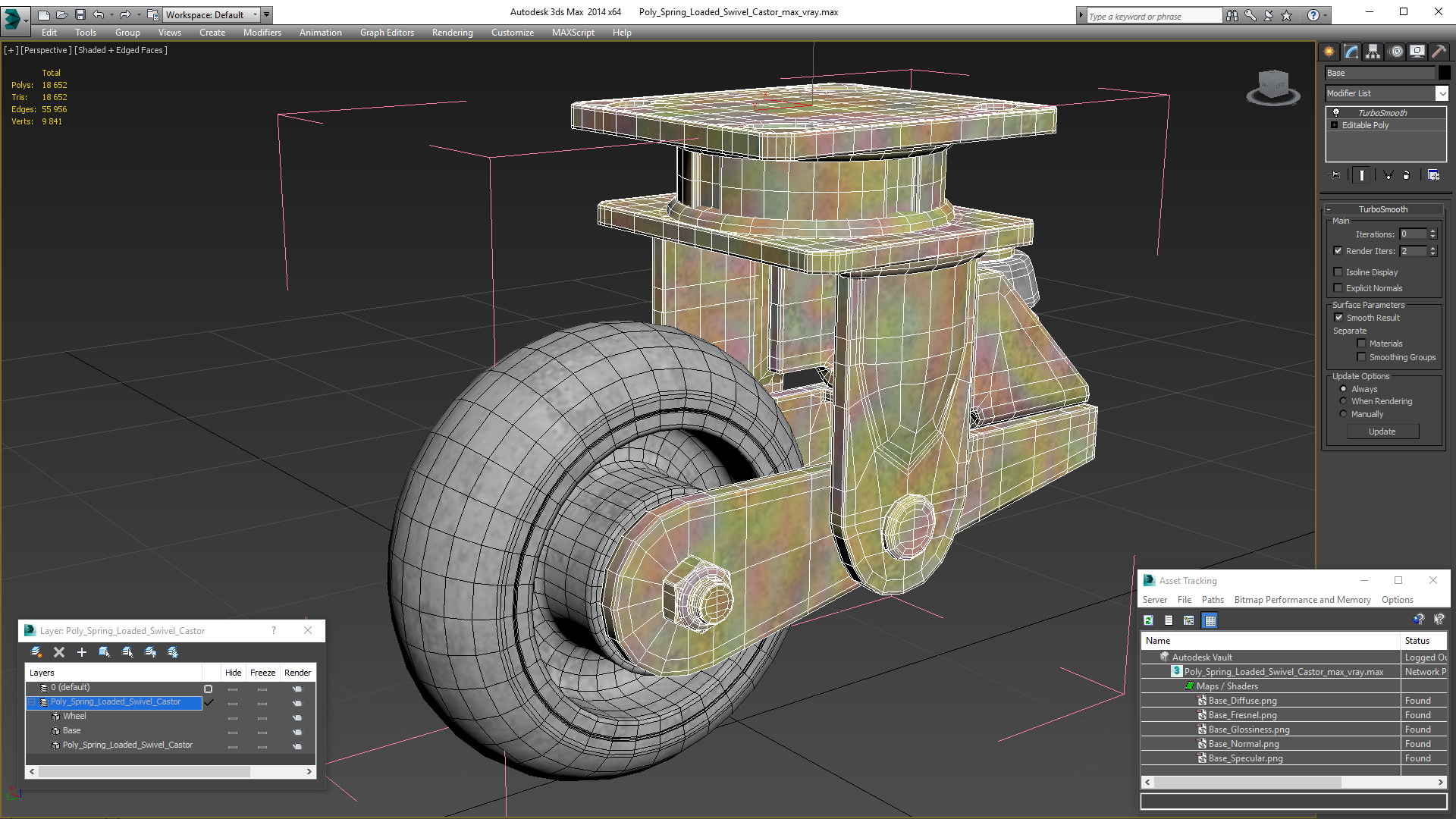1456x819 pixels.
Task: Open the Utilities hammer panel tab
Action: (1439, 52)
